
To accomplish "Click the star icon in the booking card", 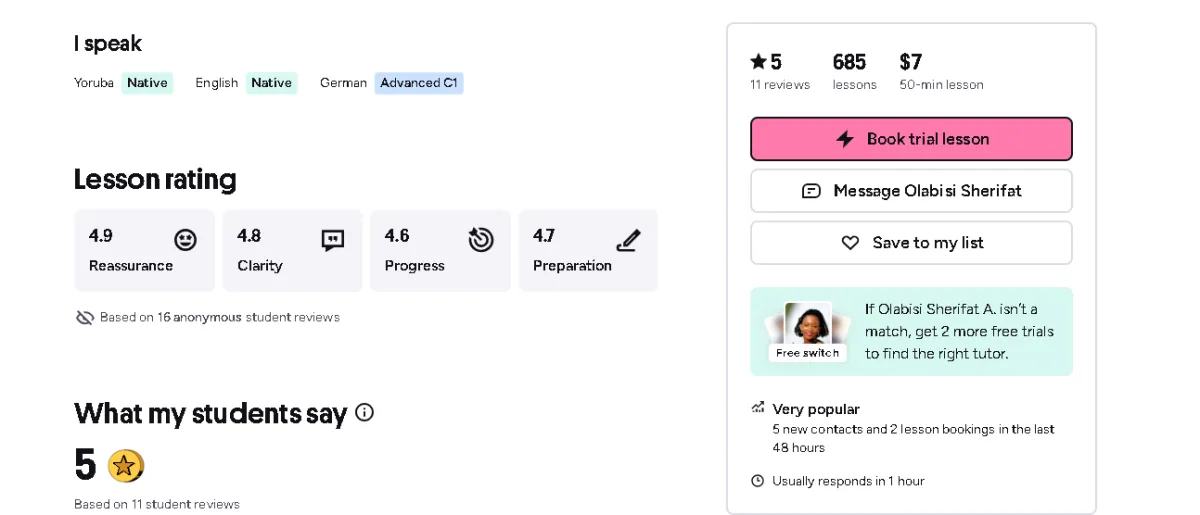I will click(758, 61).
